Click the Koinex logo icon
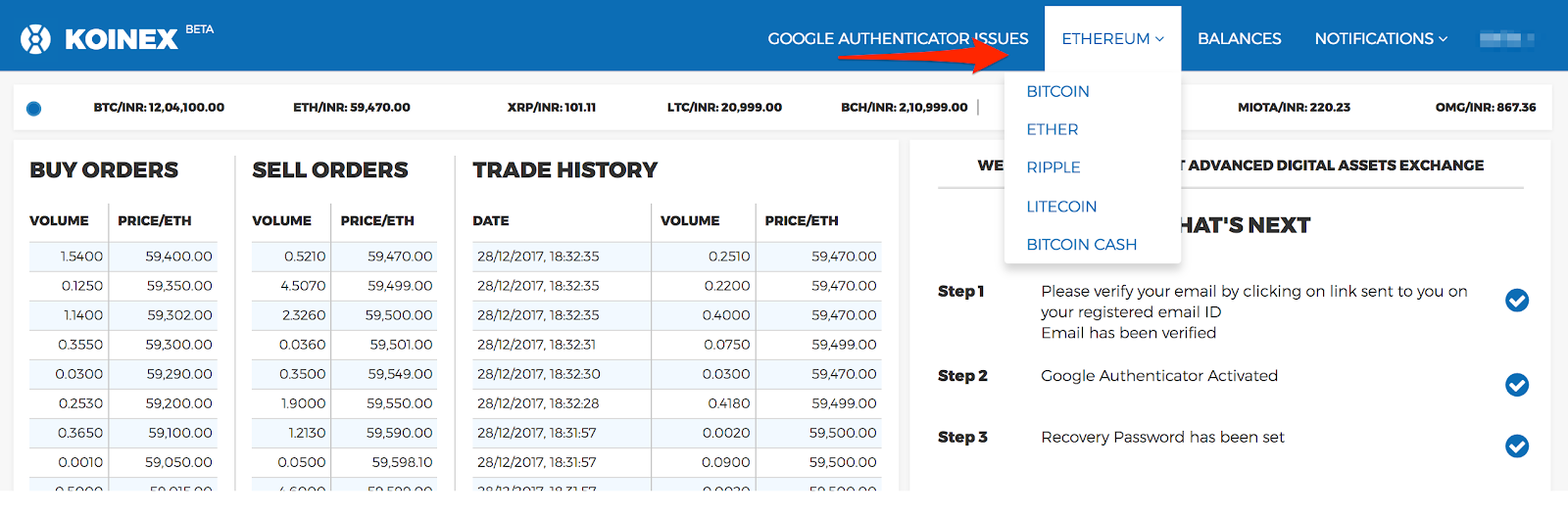The width and height of the screenshot is (1568, 516). click(35, 38)
